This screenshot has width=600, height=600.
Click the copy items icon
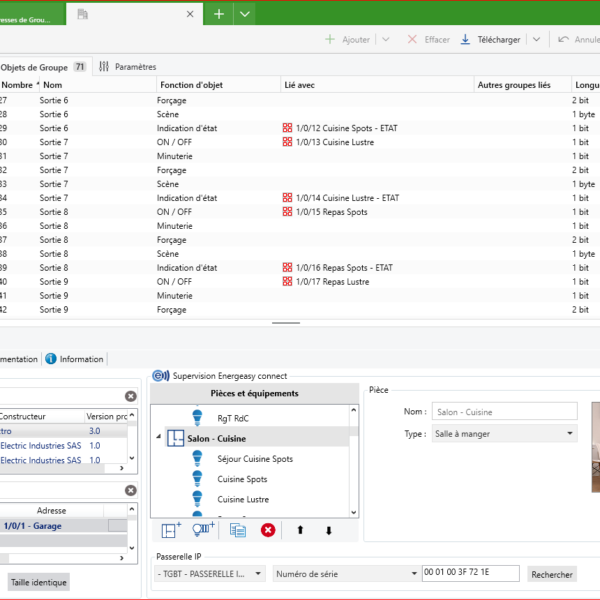click(237, 530)
